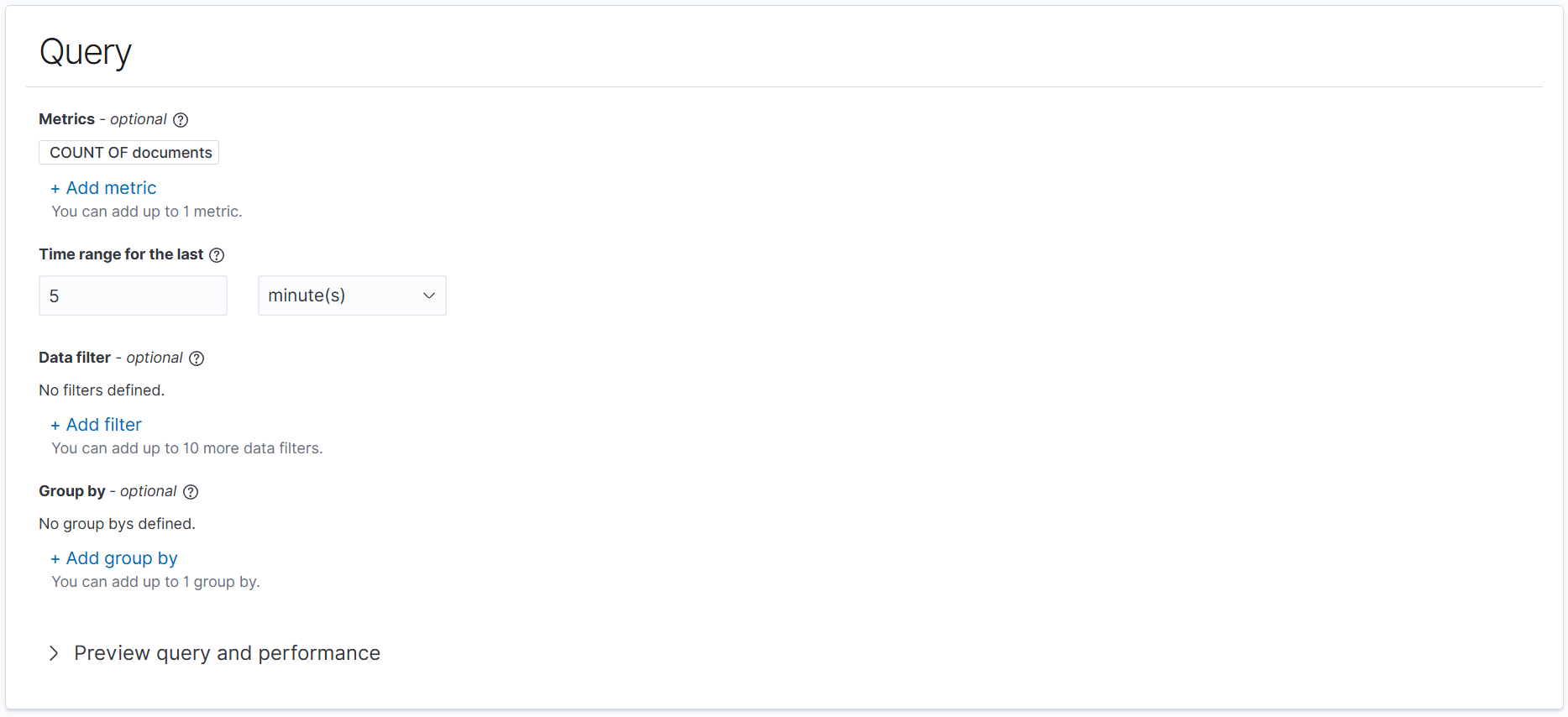
Task: Click the bold Group by label
Action: pos(72,491)
